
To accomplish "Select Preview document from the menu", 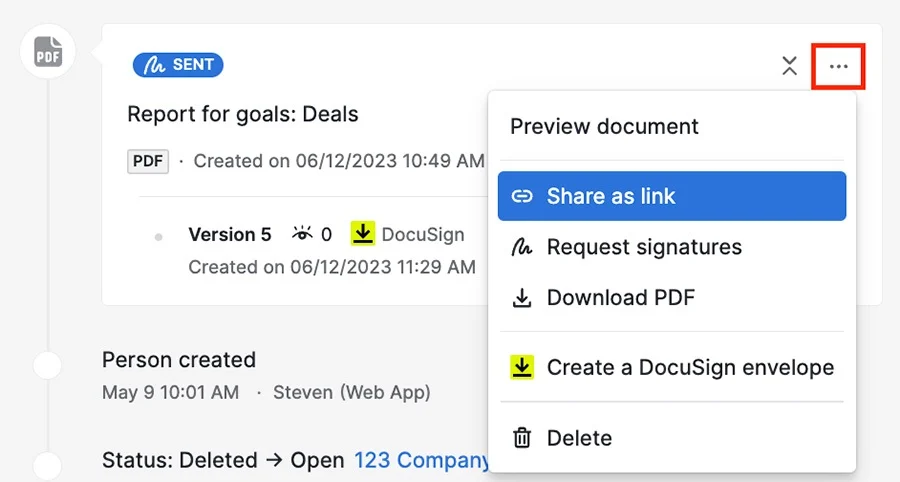I will pos(604,126).
